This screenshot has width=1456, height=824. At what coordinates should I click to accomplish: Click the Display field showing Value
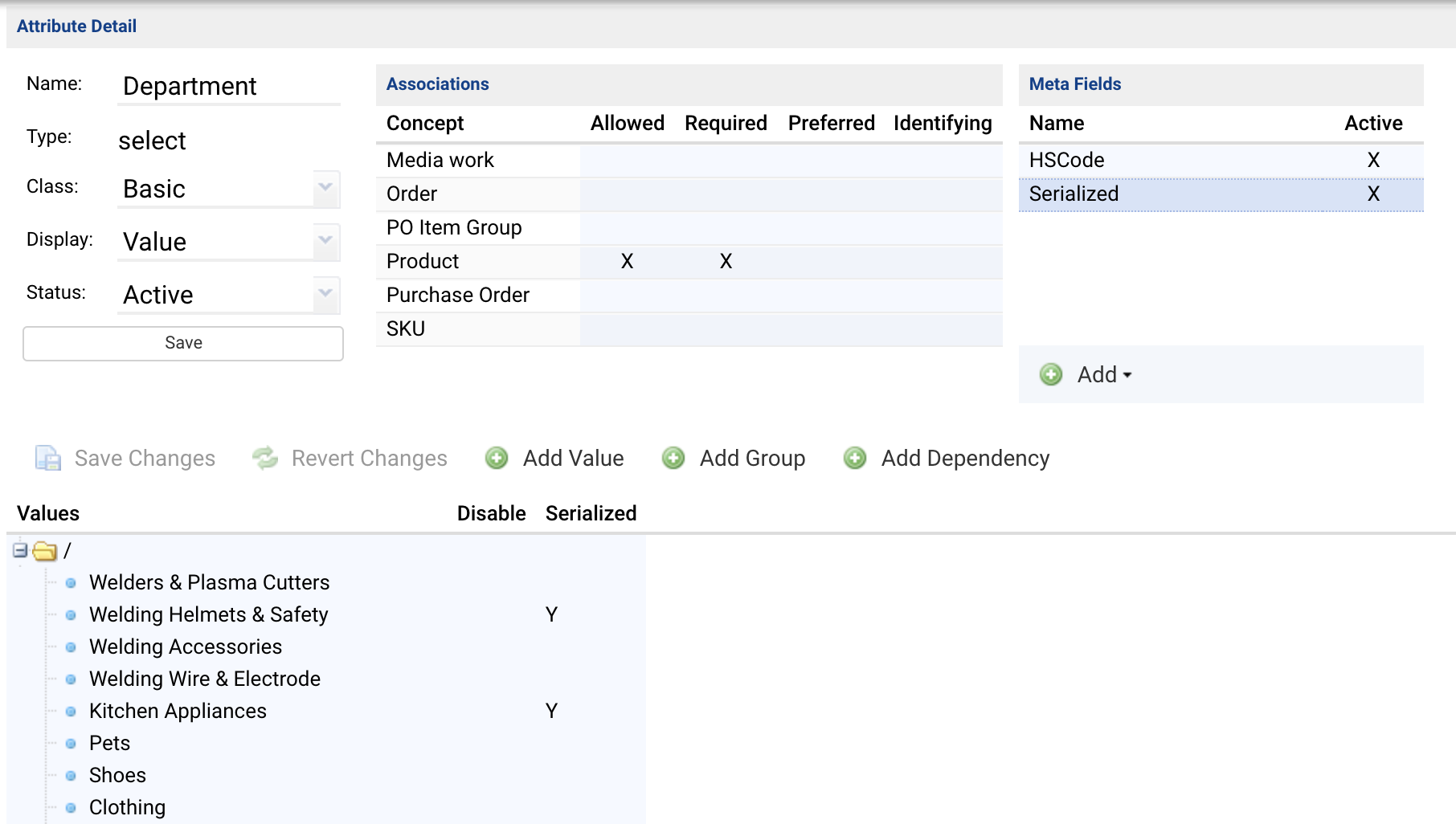click(229, 242)
